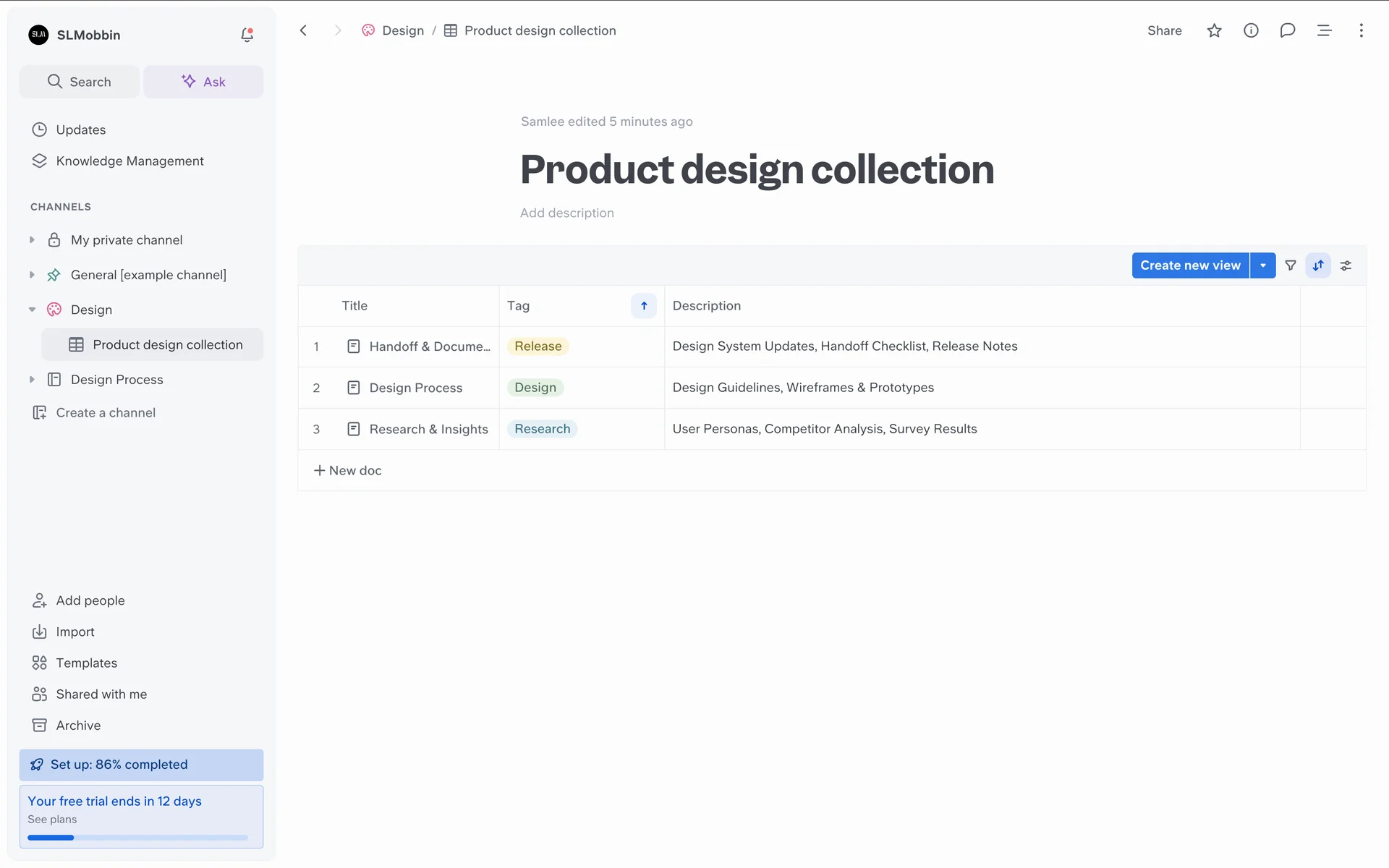
Task: Select the Release tag swatch
Action: (538, 346)
